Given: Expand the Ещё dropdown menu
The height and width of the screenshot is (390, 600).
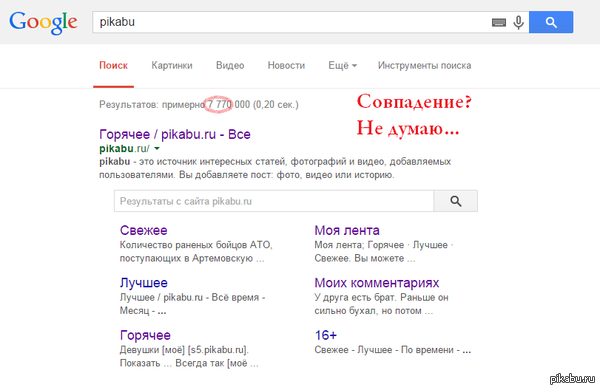Looking at the screenshot, I should (x=342, y=65).
